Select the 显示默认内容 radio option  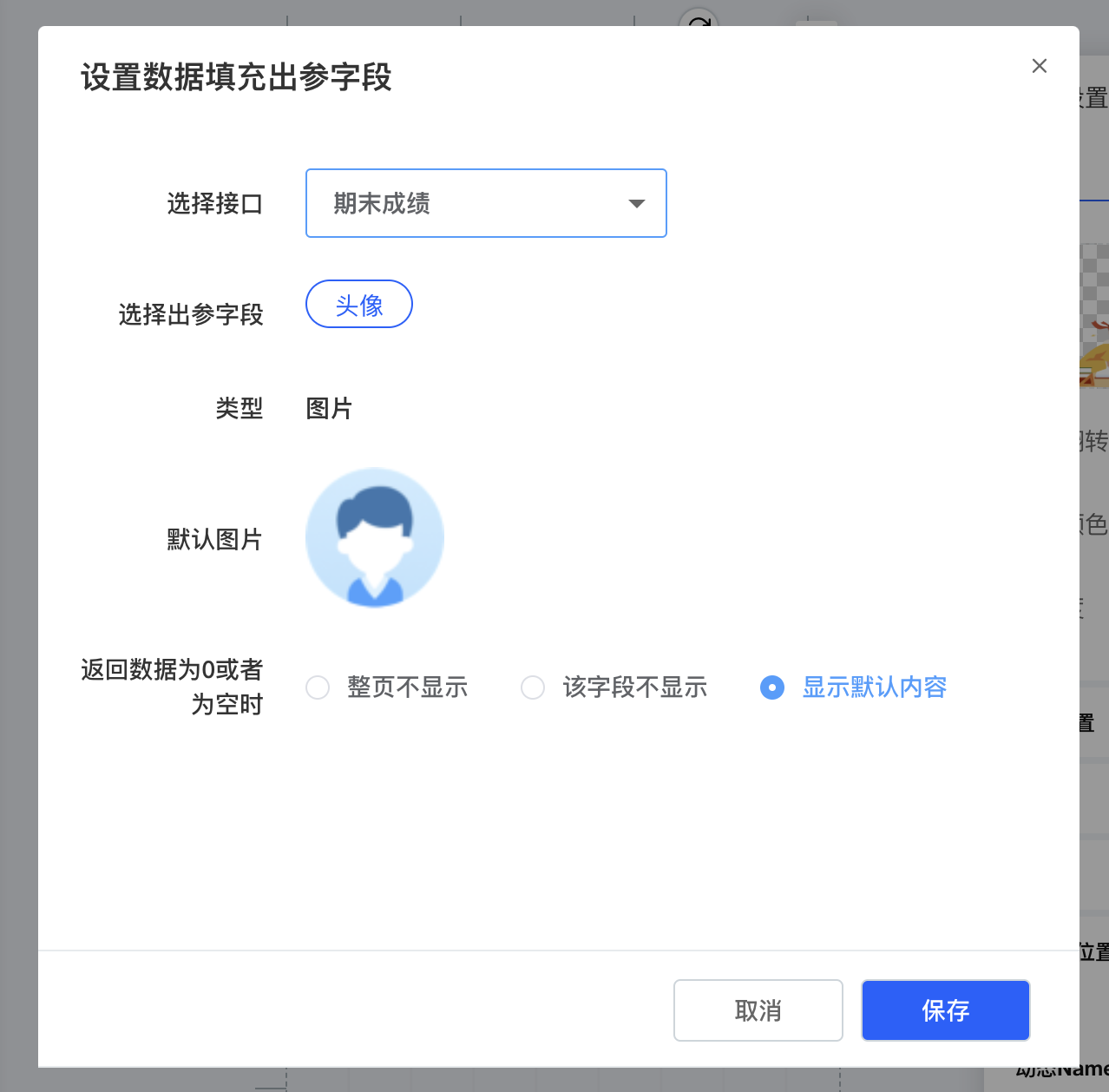point(854,687)
